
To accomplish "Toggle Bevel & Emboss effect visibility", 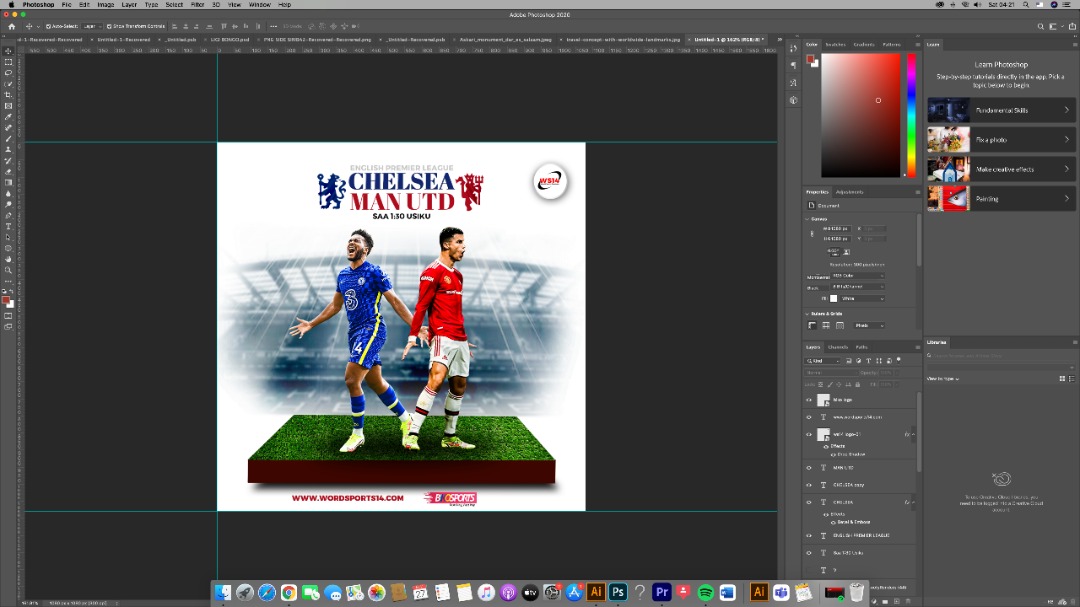I will click(833, 522).
